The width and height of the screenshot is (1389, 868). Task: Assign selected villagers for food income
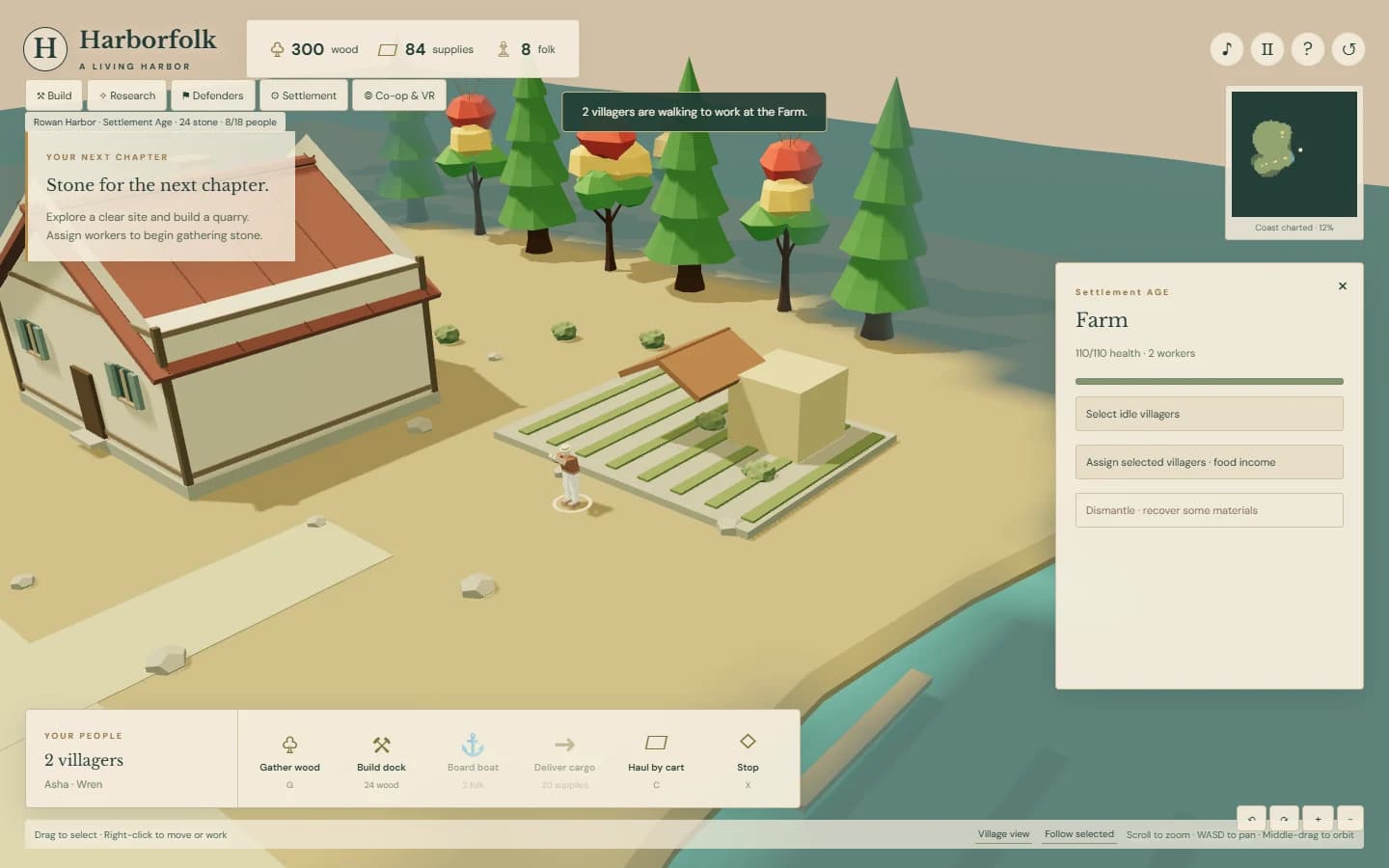[1209, 462]
